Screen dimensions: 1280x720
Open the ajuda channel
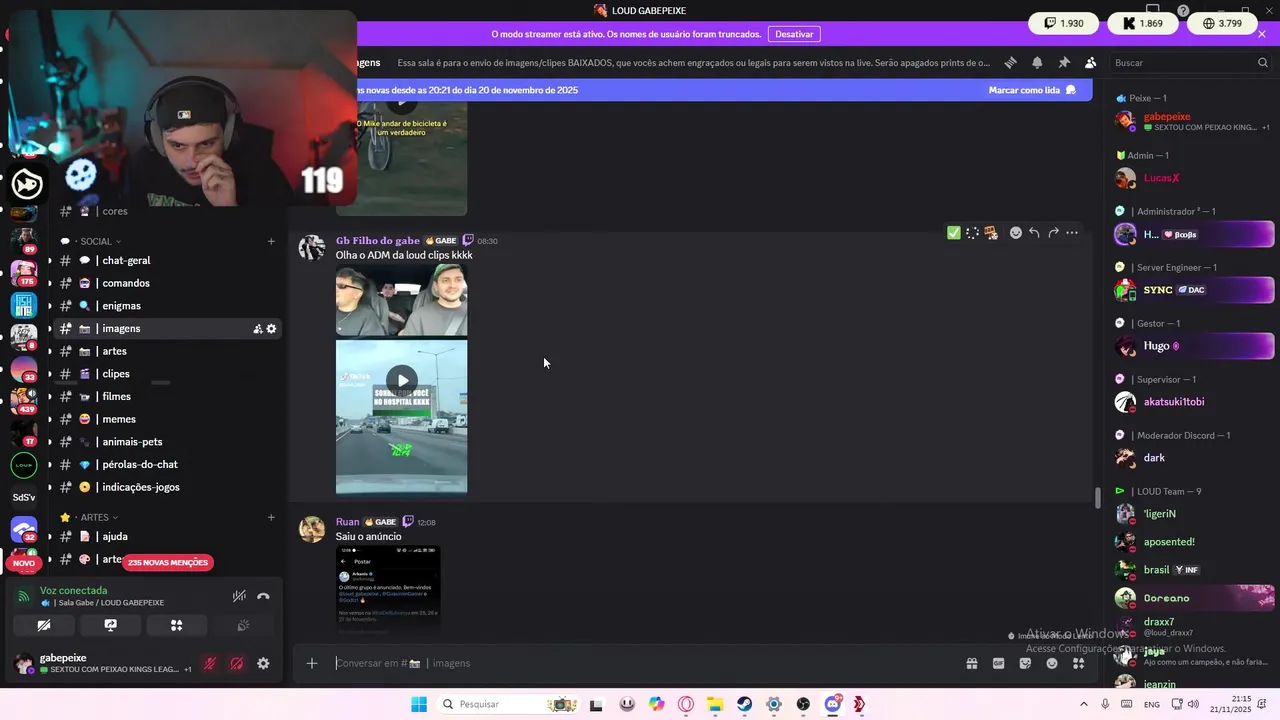[168, 537]
